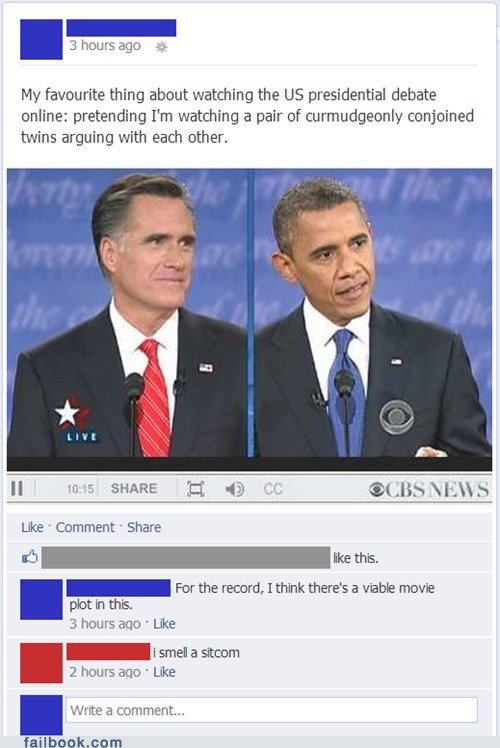Like the 'viable movie plot' comment
The width and height of the screenshot is (500, 748).
[x=165, y=623]
